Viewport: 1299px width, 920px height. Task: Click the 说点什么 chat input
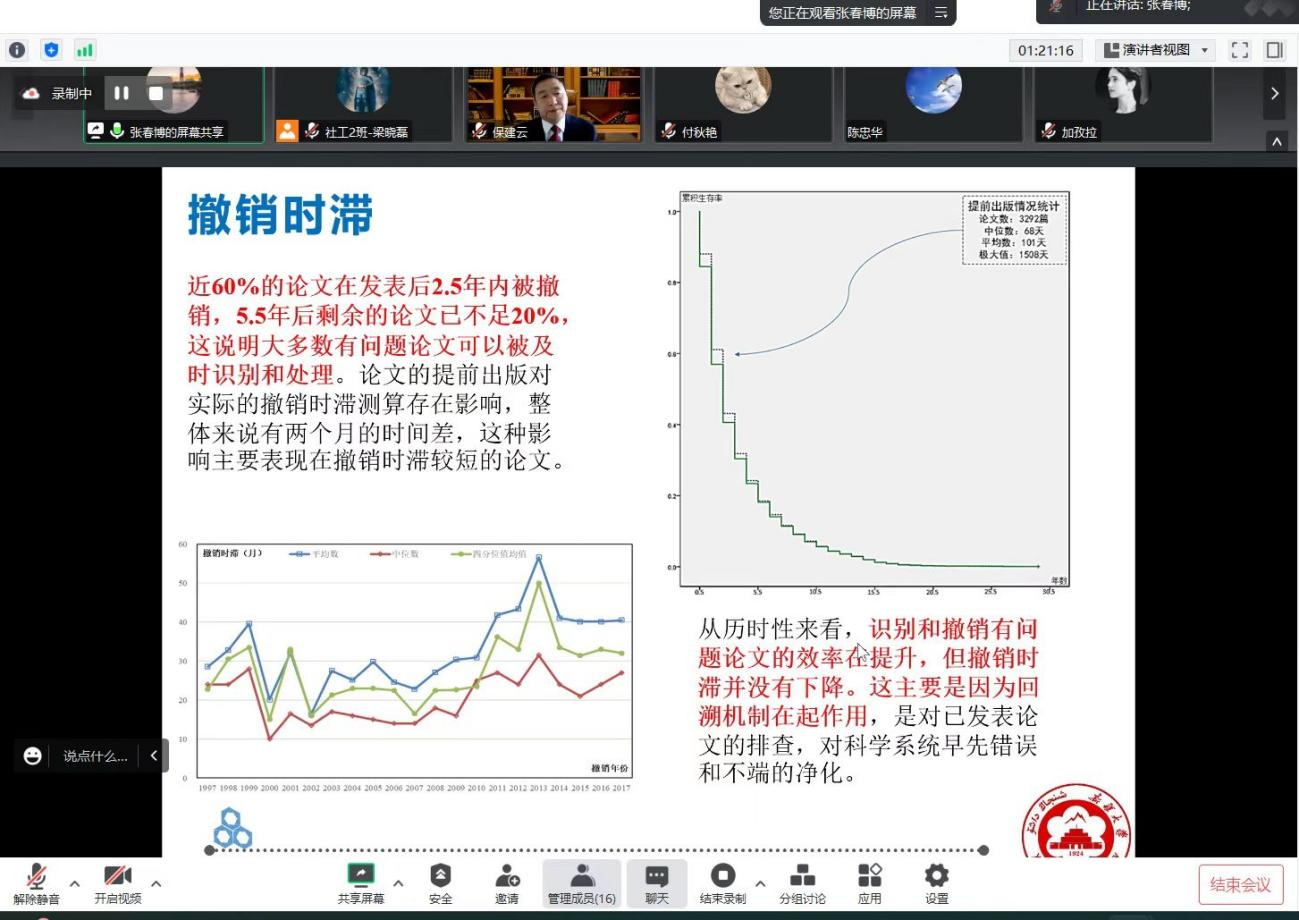(x=95, y=756)
